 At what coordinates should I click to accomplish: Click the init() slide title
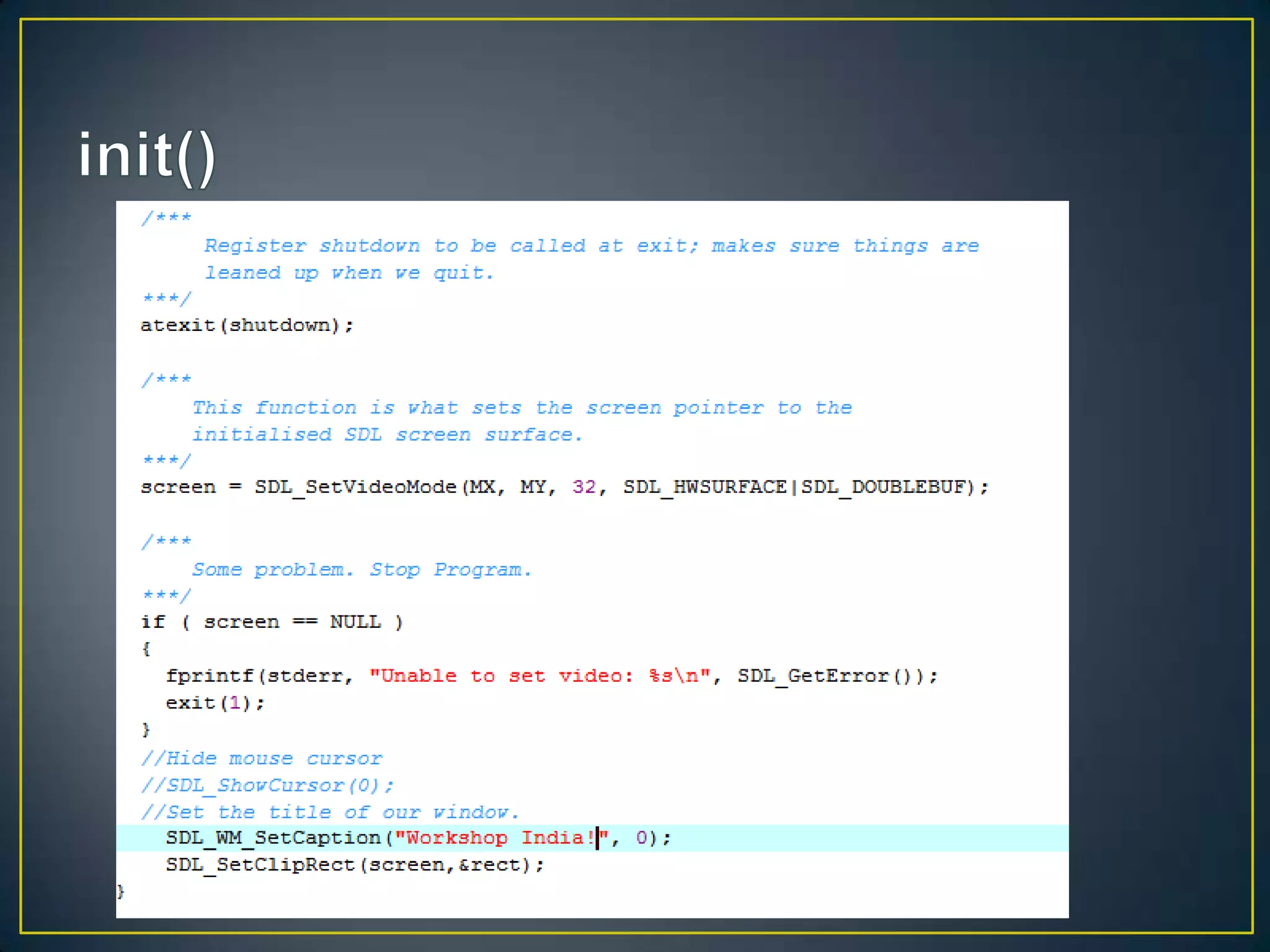click(x=147, y=156)
